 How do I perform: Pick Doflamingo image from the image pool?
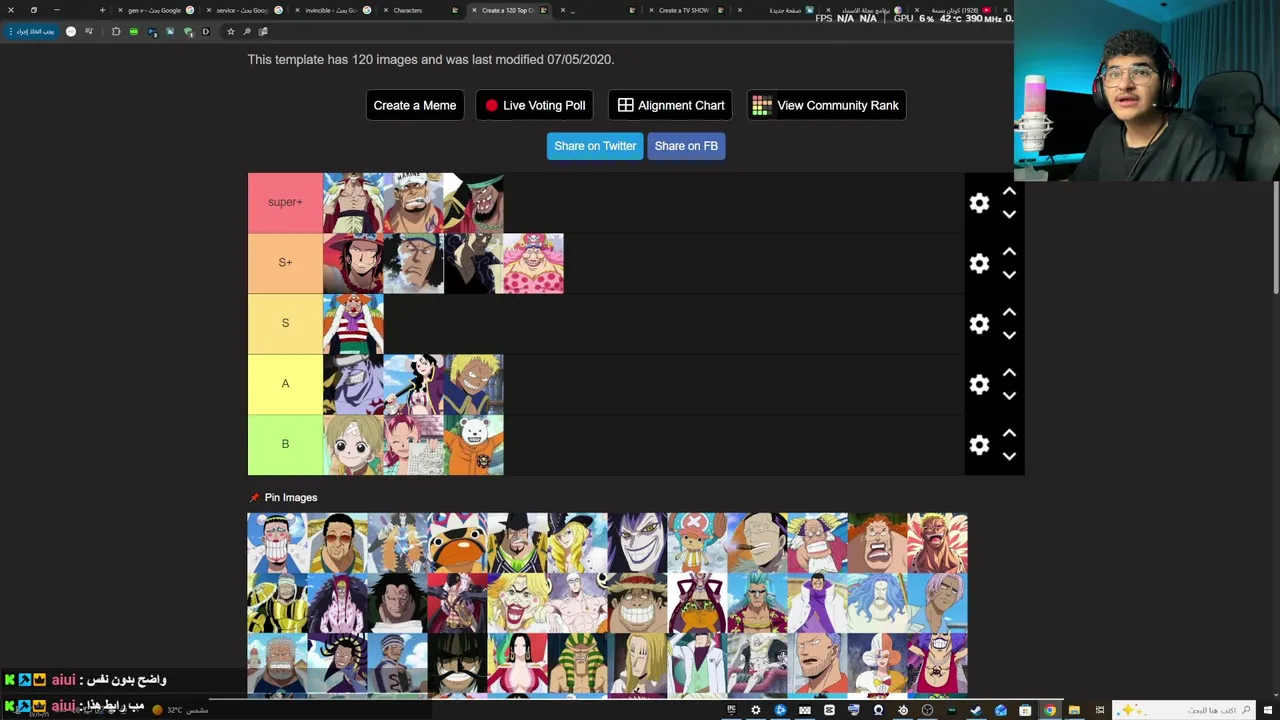937,543
